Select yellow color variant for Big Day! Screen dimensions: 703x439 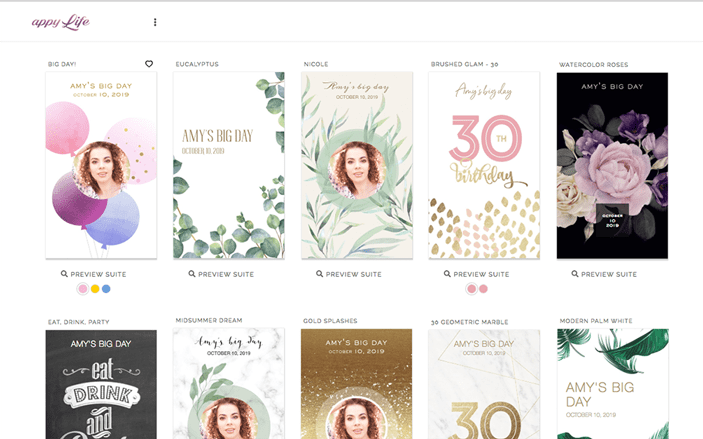(95, 289)
